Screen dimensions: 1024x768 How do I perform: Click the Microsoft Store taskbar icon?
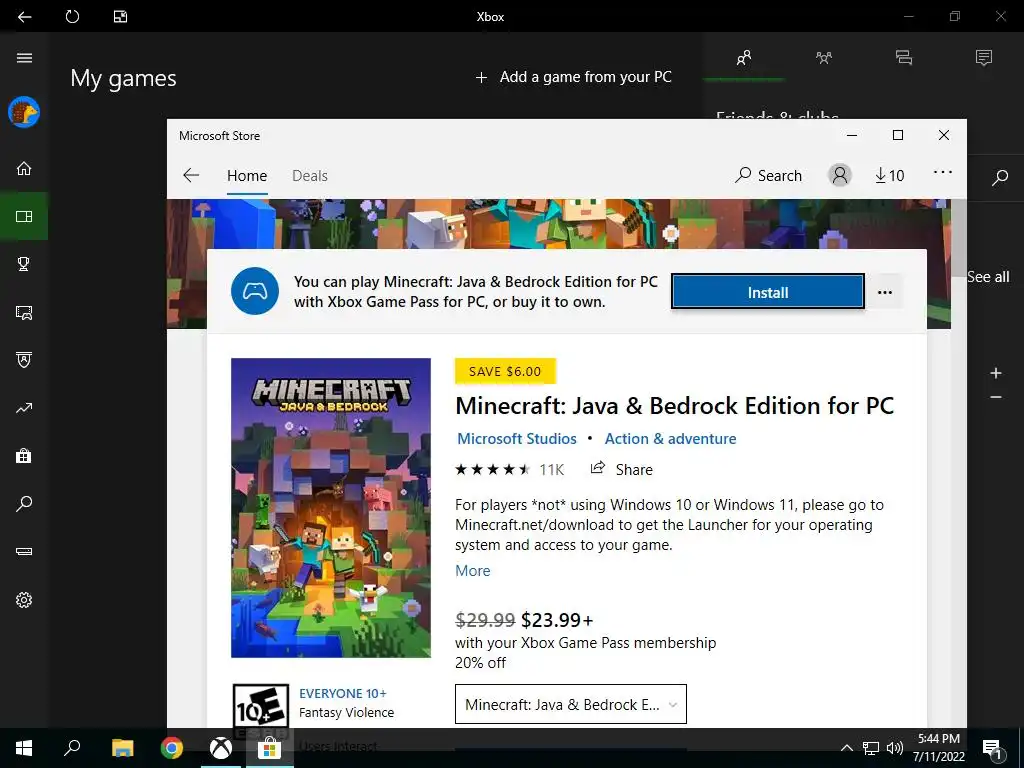click(x=269, y=748)
